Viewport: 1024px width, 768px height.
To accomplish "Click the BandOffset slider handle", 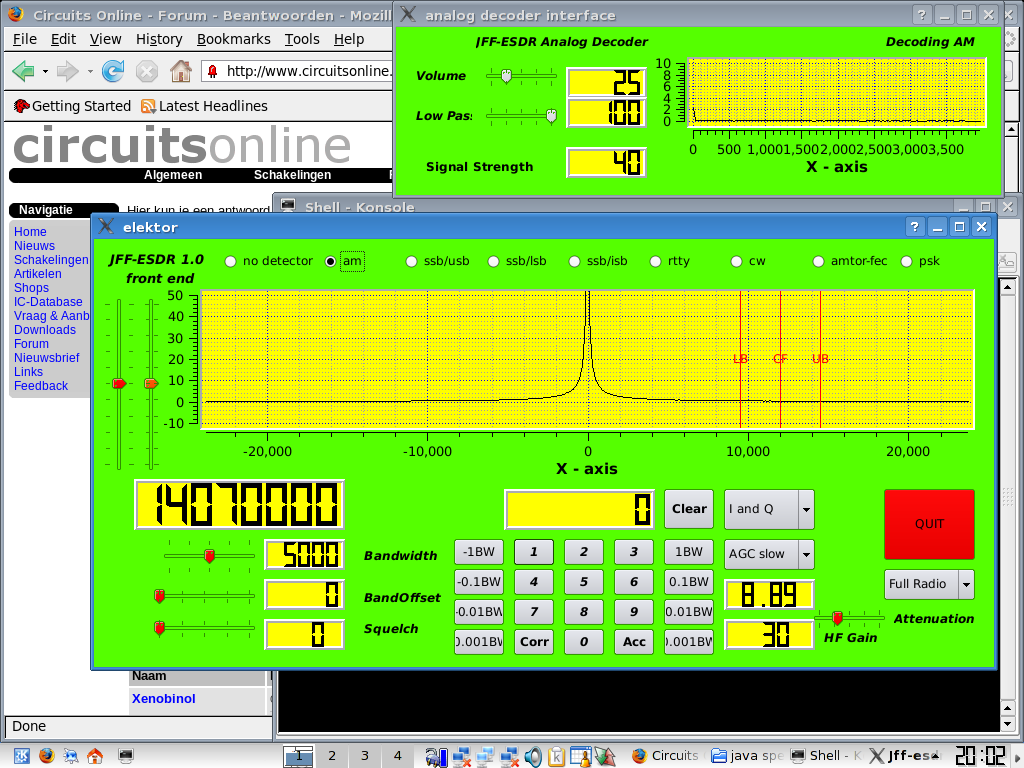I will pyautogui.click(x=159, y=596).
